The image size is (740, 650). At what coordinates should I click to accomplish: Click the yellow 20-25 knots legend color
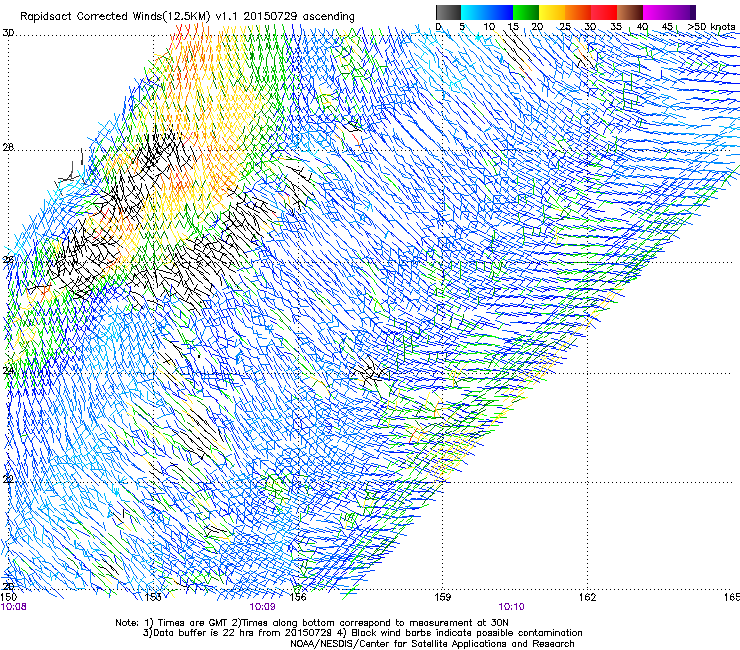(552, 12)
